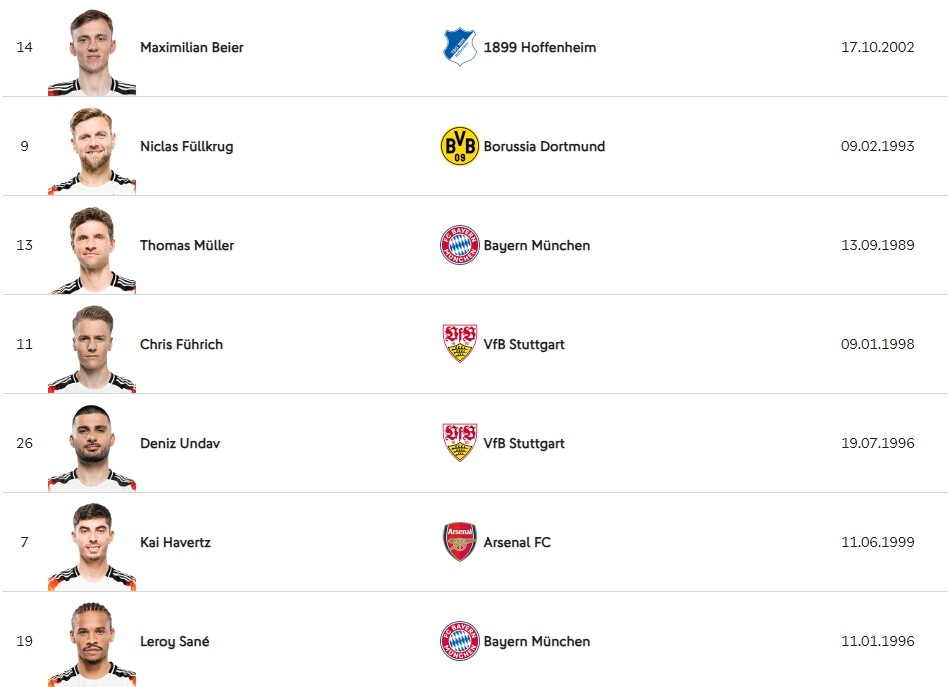Click the Arsenal FC club name
Screen dimensions: 948x687
click(517, 542)
